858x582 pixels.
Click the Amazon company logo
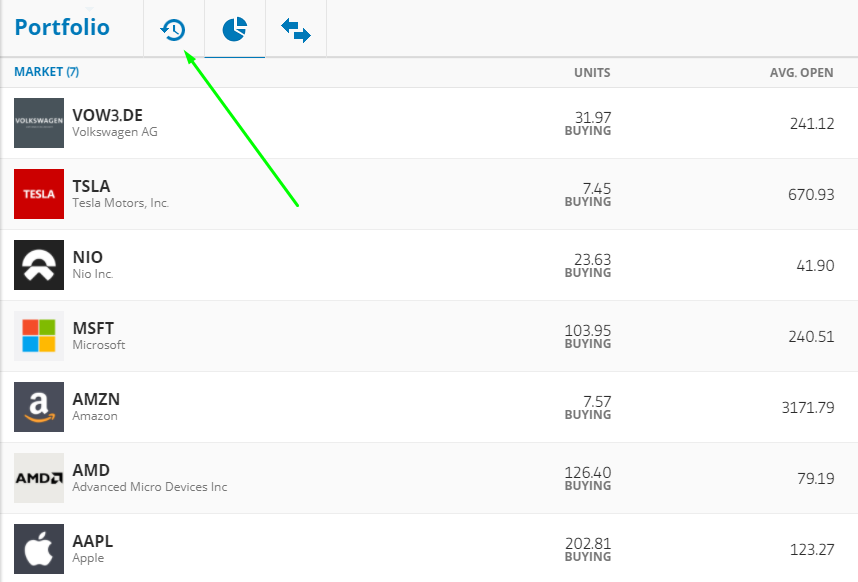[37, 406]
